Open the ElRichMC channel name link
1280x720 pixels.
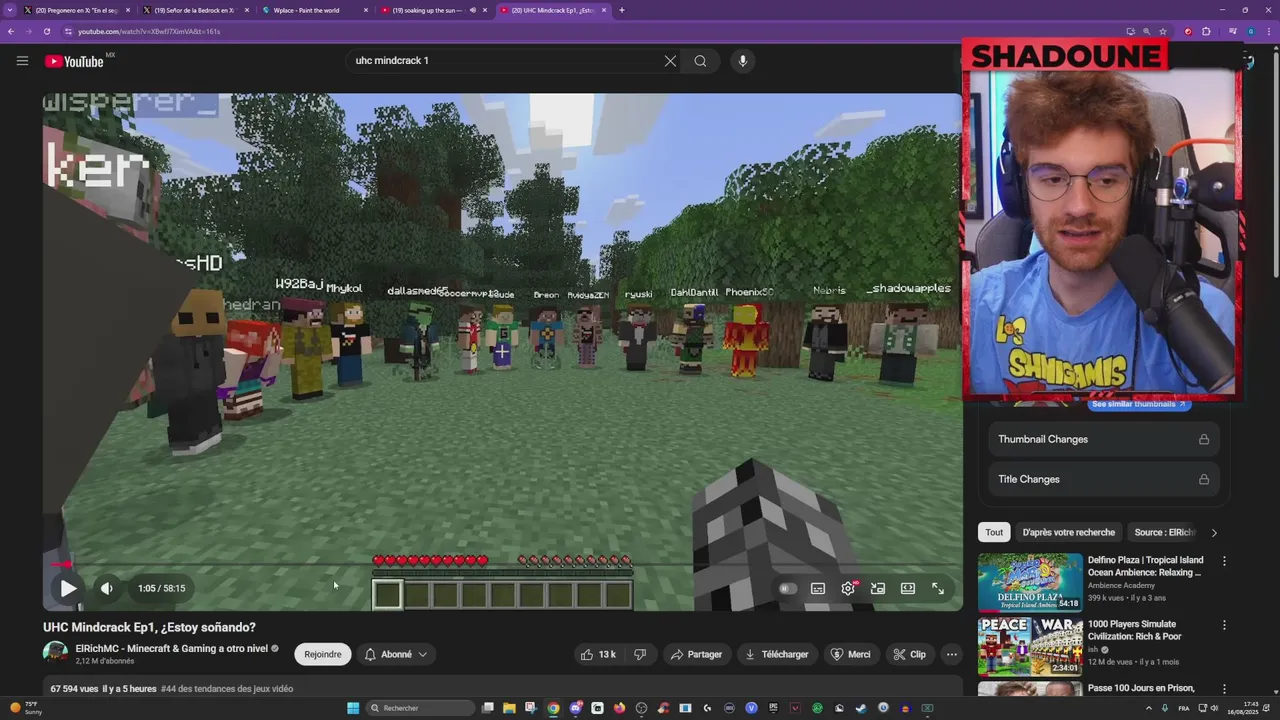[171, 649]
